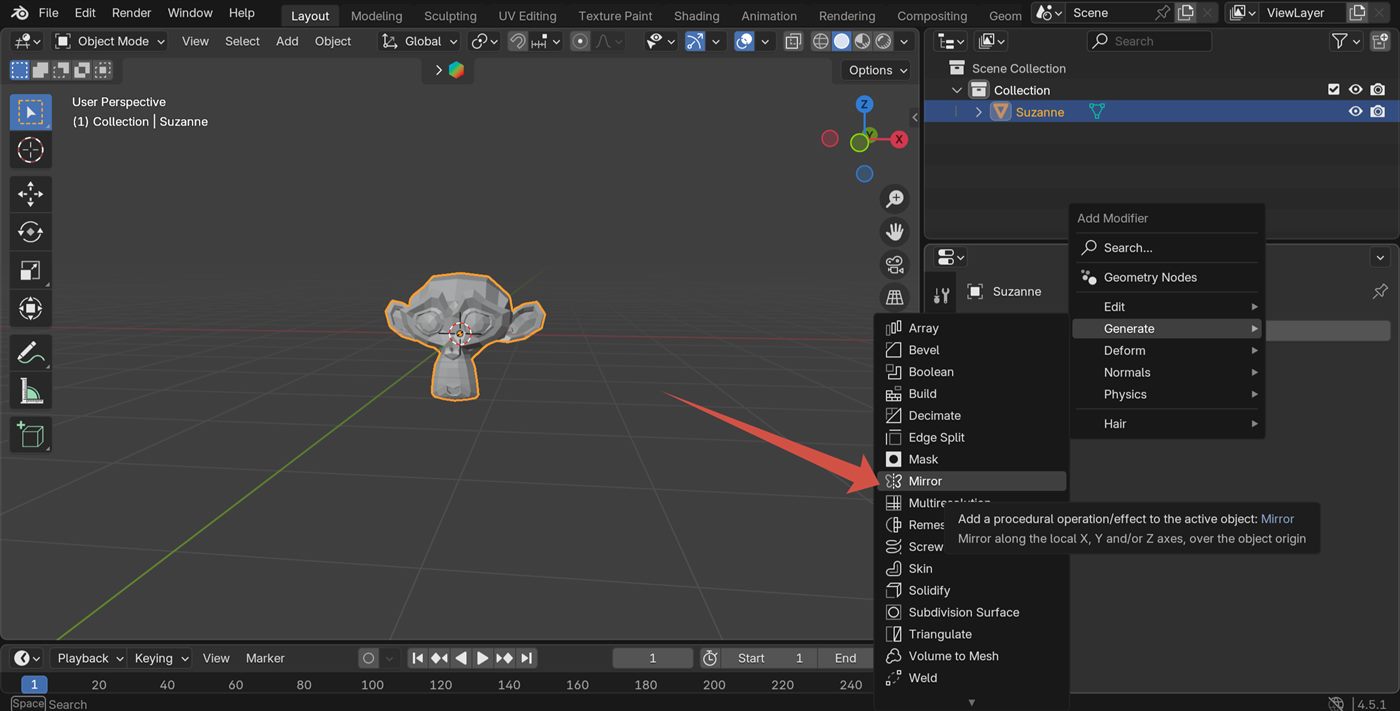This screenshot has width=1400, height=711.
Task: Select the Transform tool
Action: [x=31, y=308]
